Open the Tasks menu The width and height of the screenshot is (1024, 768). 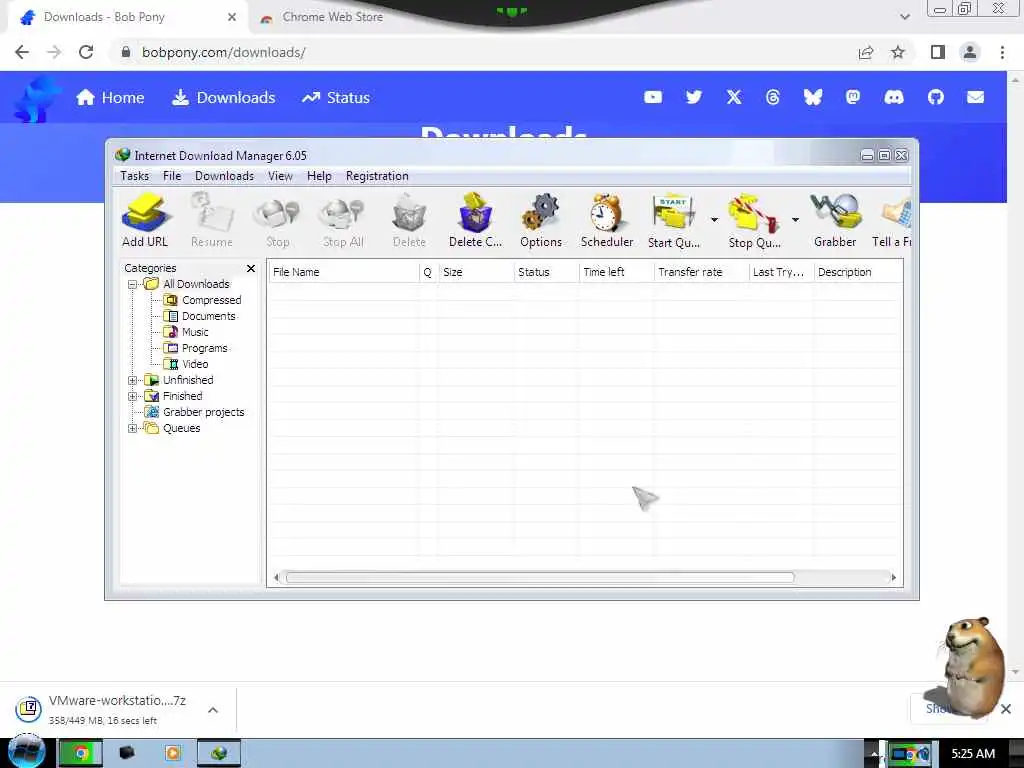[135, 176]
